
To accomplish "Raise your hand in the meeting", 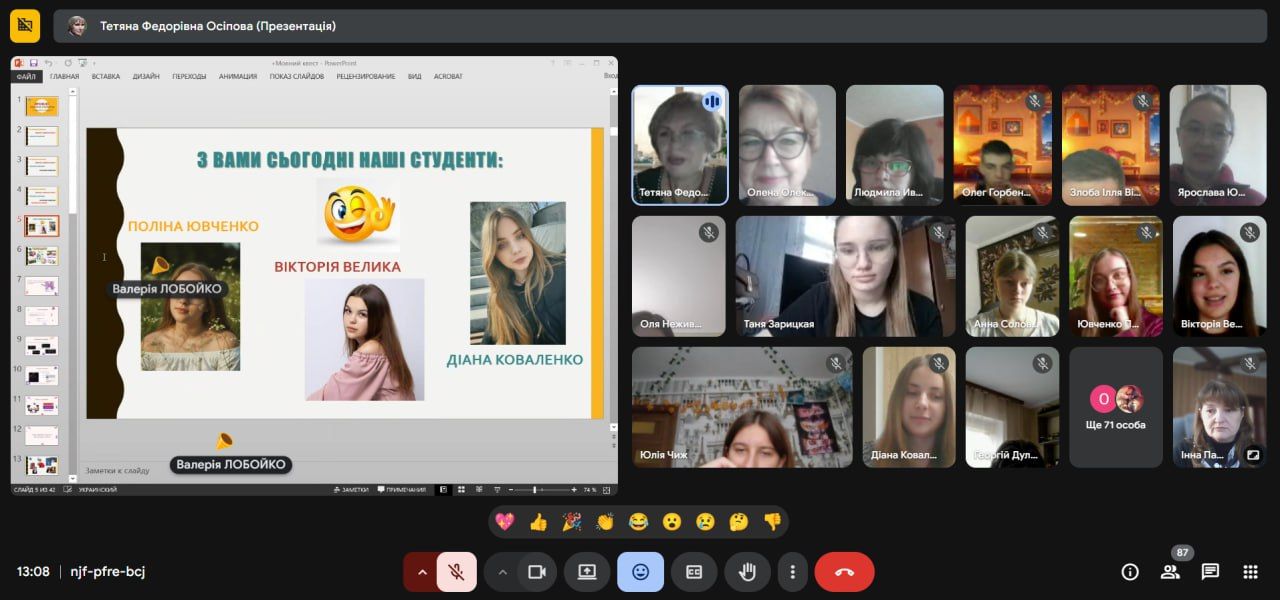I will [x=747, y=572].
